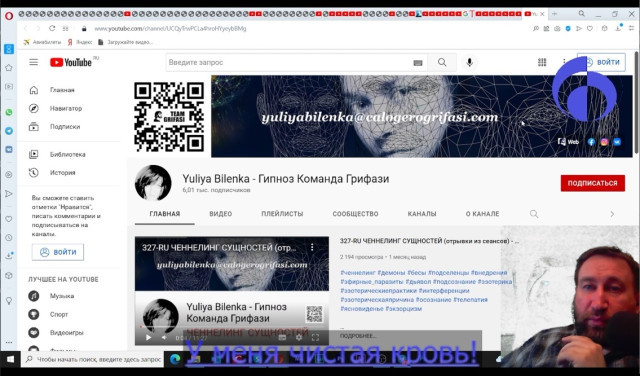Open the Opera sidebar three-dots setup
Image resolution: width=640 pixels, height=376 pixels.
click(9, 342)
